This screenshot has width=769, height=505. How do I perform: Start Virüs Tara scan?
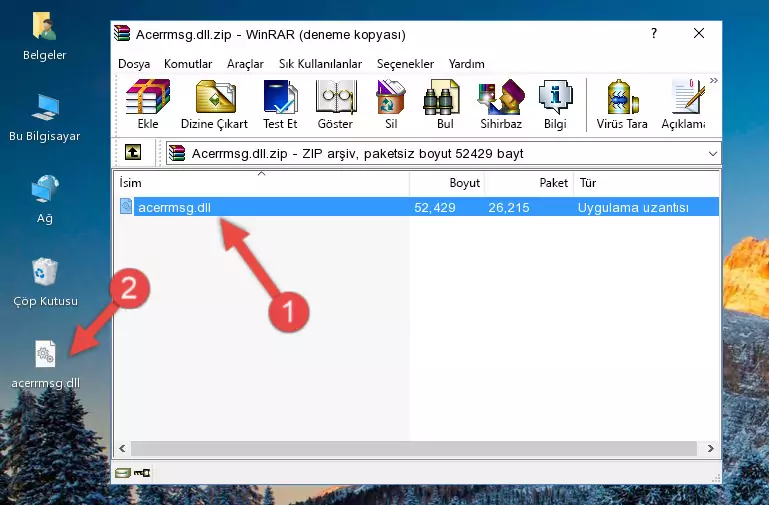tap(622, 104)
